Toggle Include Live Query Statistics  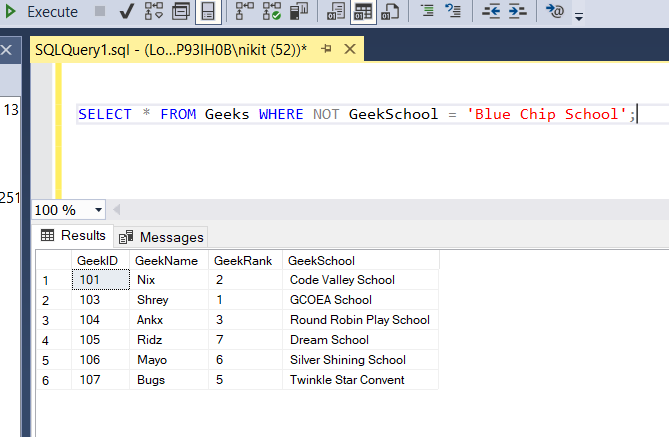(x=272, y=12)
